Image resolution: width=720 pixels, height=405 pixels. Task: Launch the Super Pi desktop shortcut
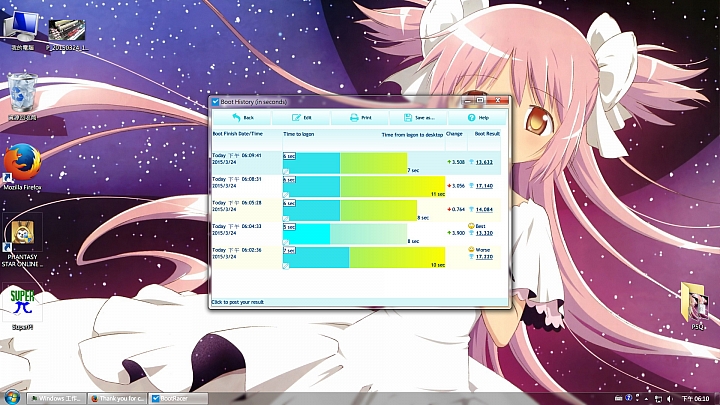(x=22, y=307)
